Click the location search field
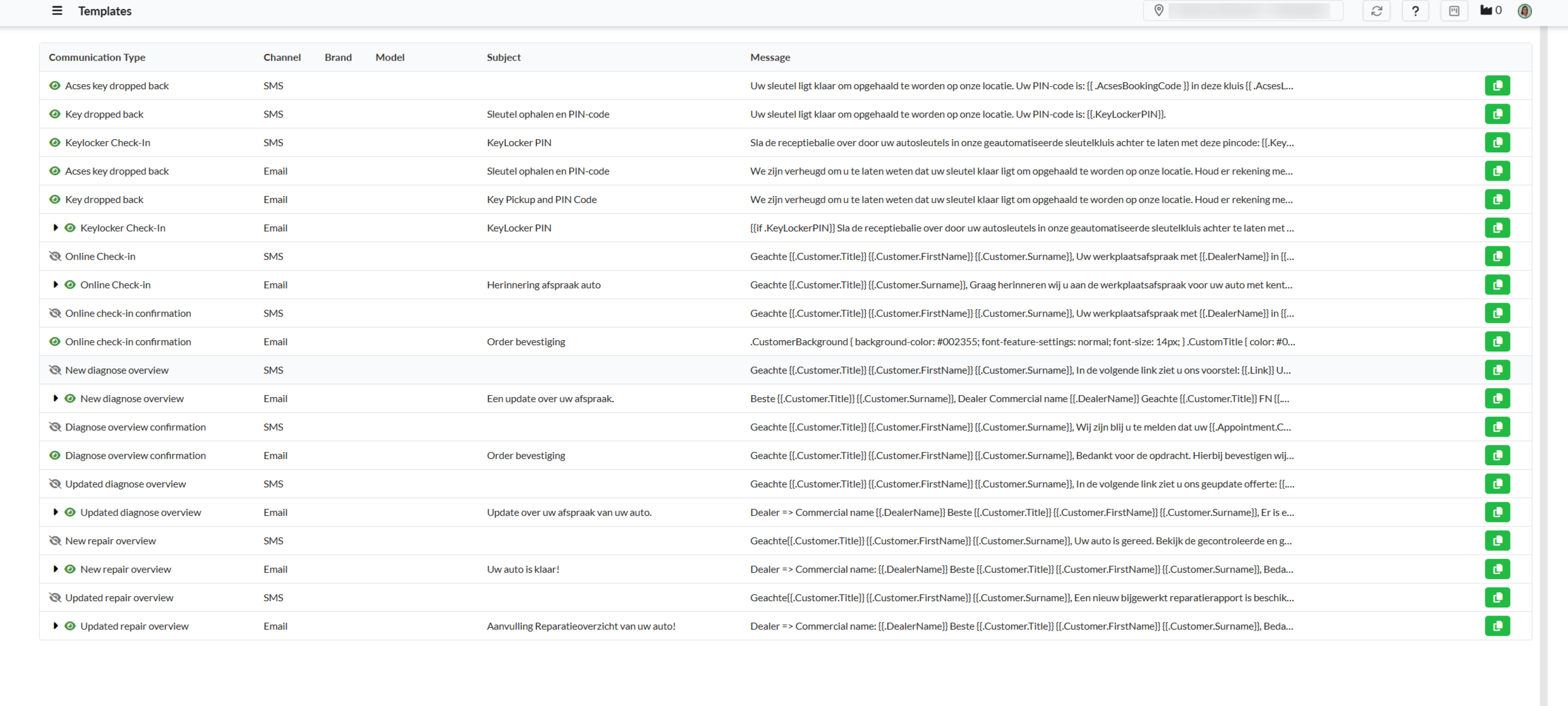 click(x=1248, y=11)
